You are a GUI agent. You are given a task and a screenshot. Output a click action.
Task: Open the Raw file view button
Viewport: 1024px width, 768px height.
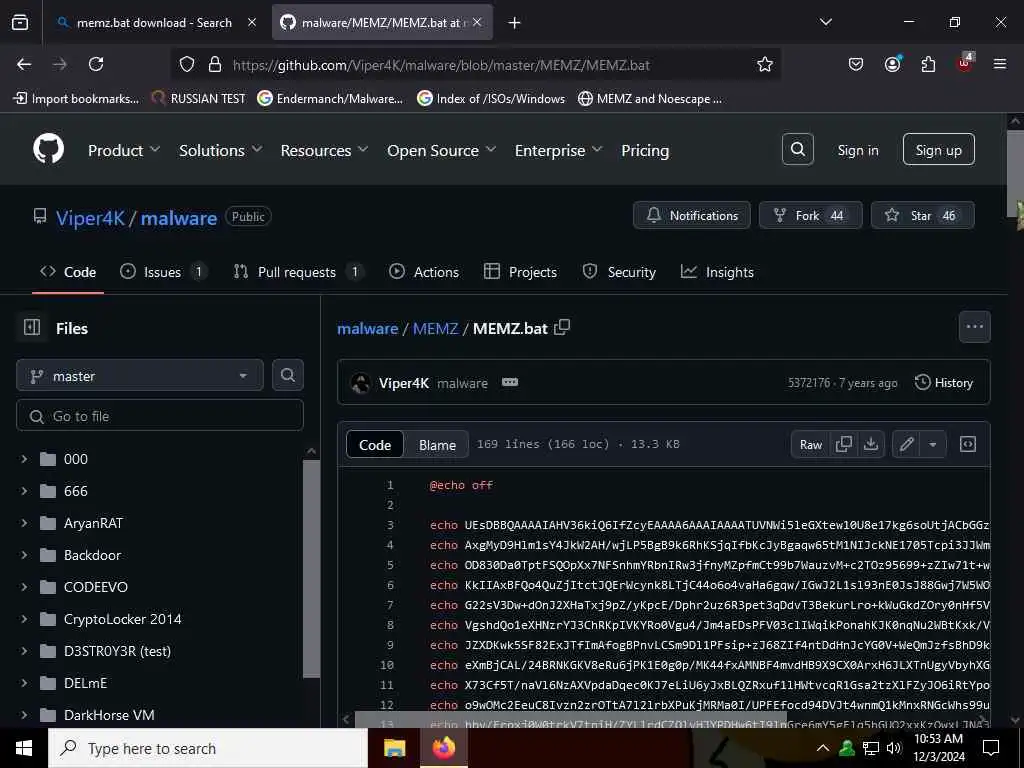click(x=810, y=445)
